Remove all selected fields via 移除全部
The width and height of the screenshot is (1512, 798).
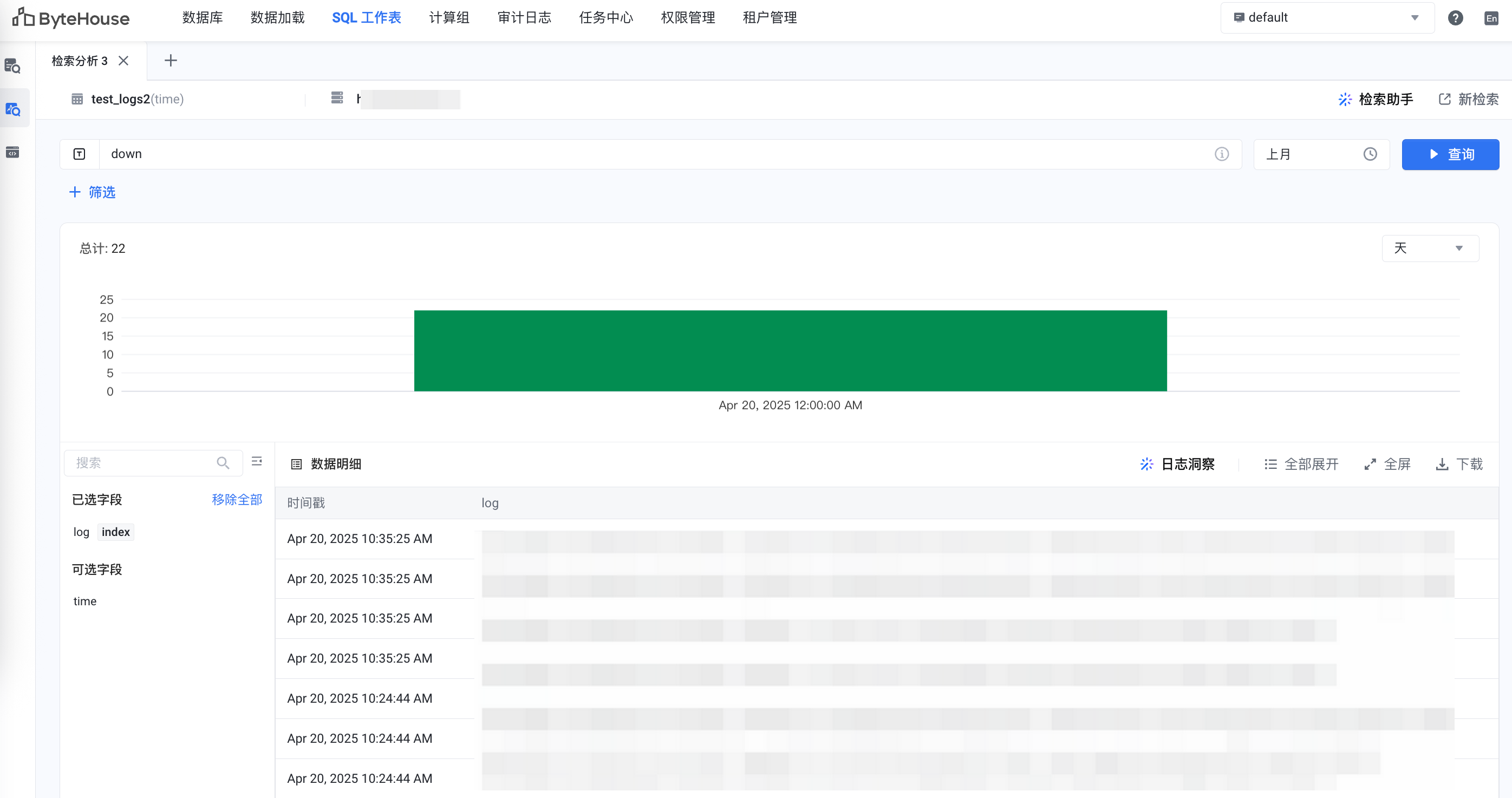tap(237, 499)
